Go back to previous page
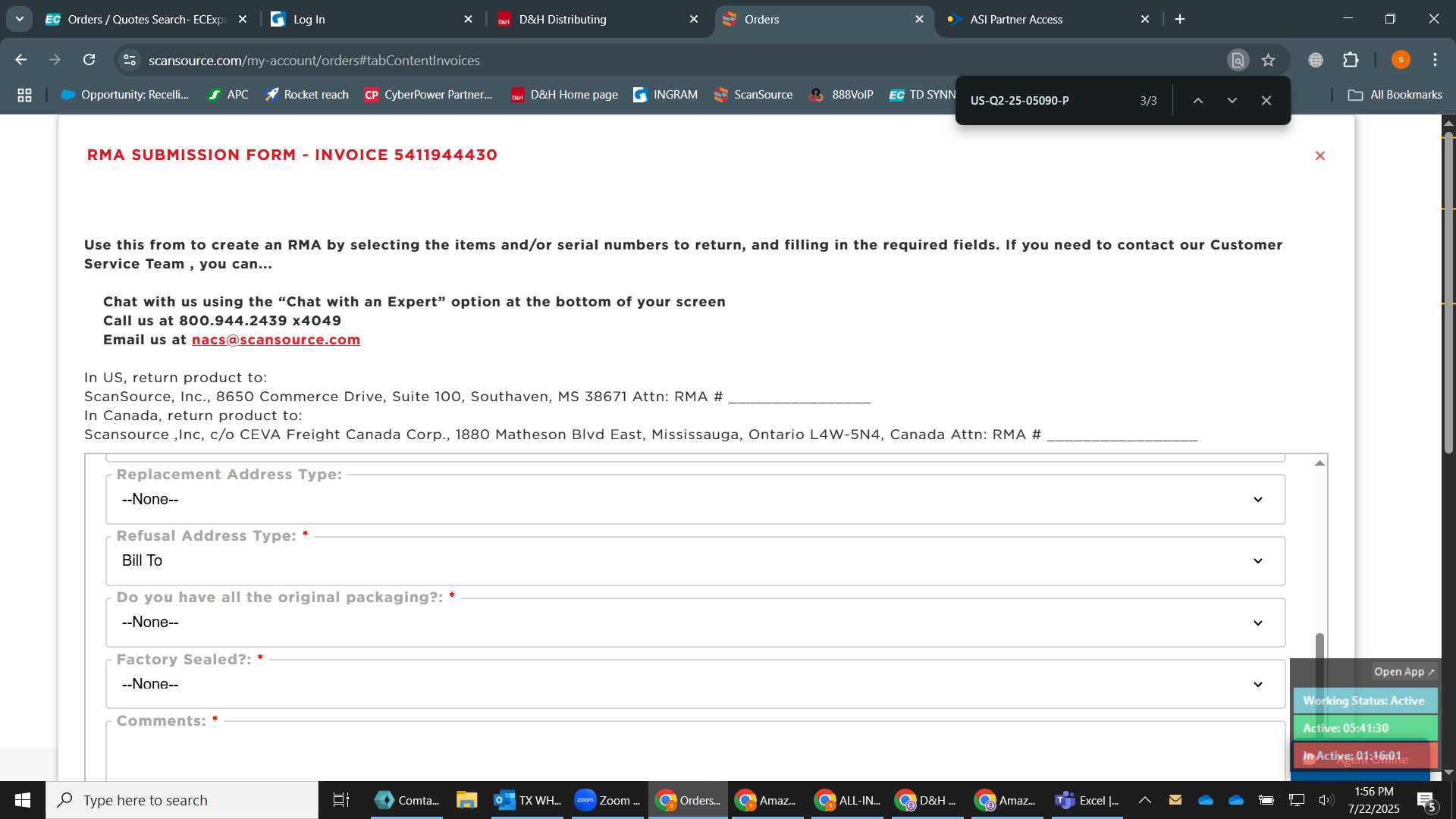Image resolution: width=1456 pixels, height=819 pixels. [x=21, y=60]
